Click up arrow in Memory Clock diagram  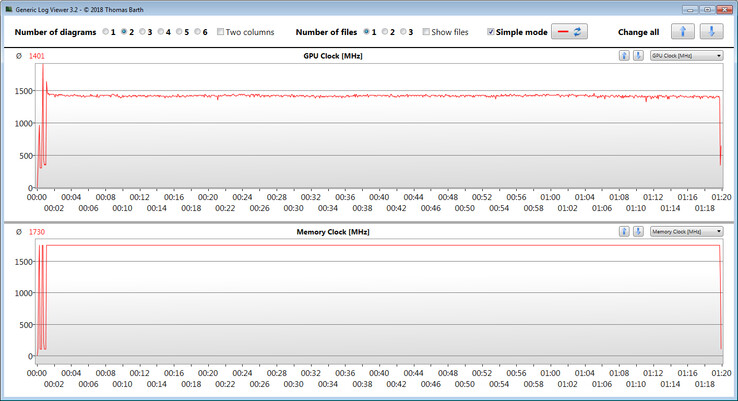tap(624, 231)
